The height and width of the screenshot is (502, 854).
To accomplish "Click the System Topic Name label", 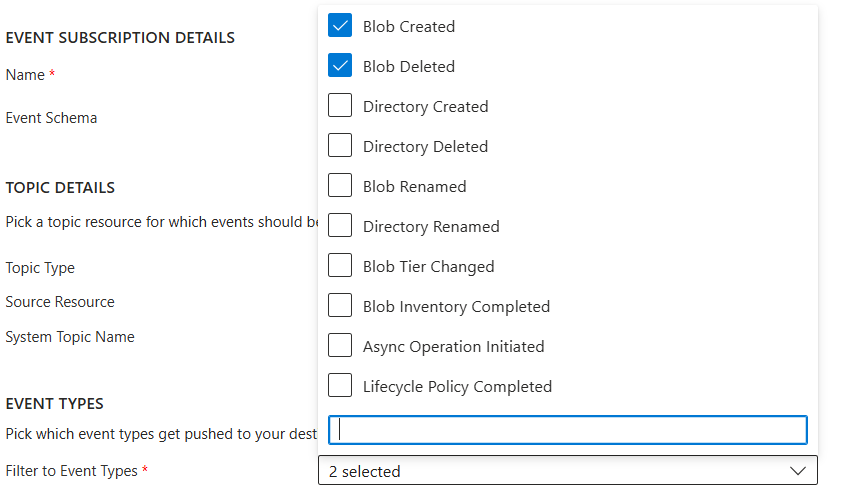I will [x=70, y=337].
